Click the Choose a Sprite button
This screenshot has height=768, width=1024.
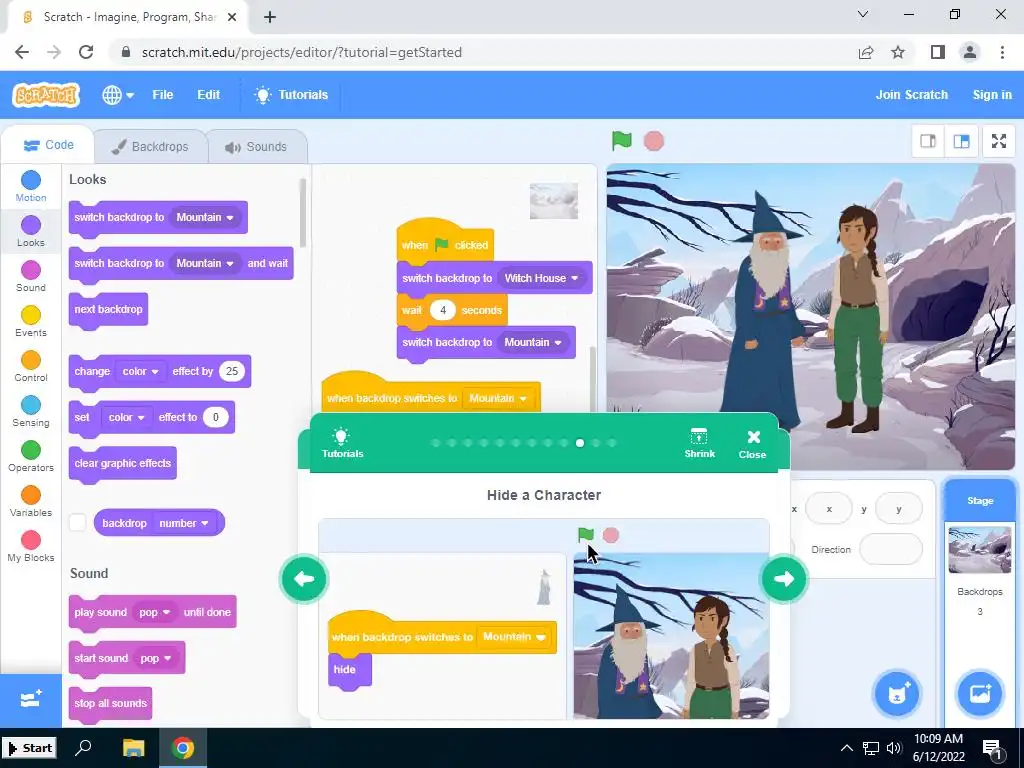tap(897, 694)
